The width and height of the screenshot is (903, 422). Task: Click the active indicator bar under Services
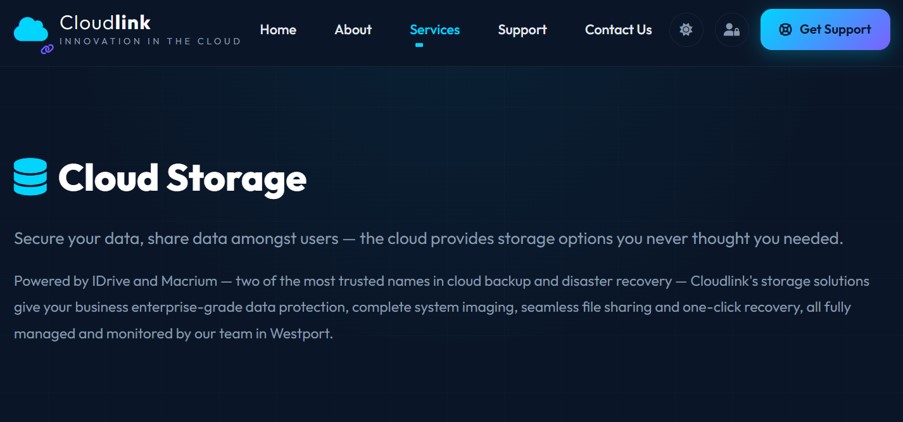pyautogui.click(x=419, y=45)
